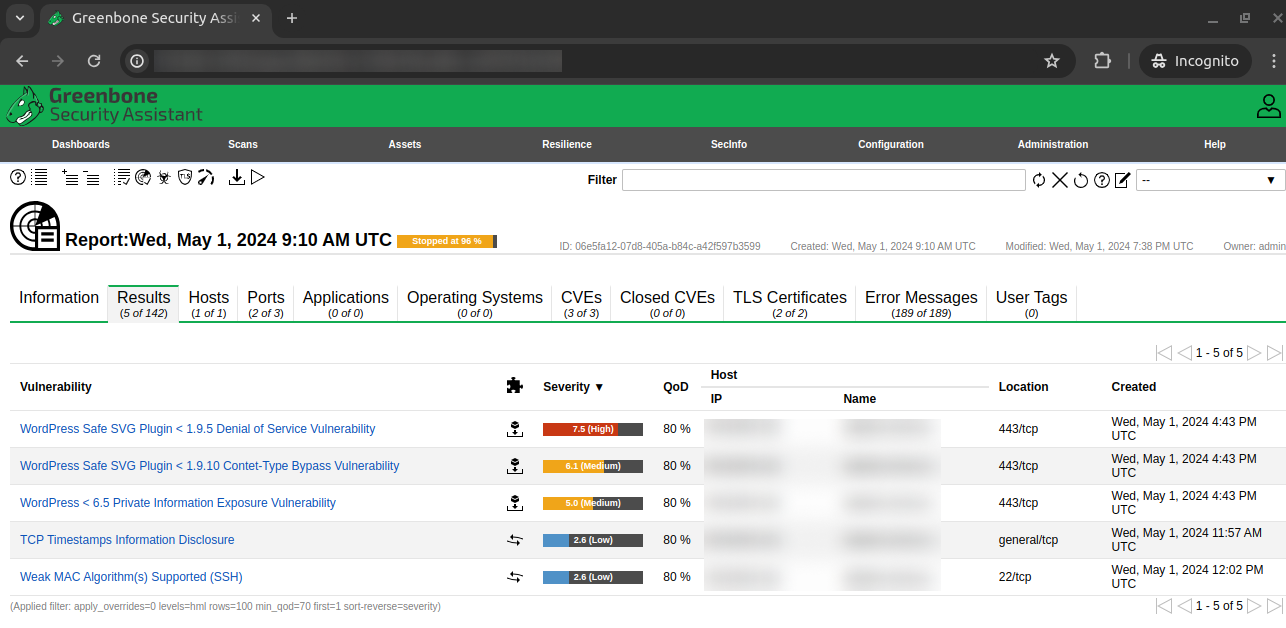The height and width of the screenshot is (628, 1286).
Task: Add report contents to assets
Action: pos(70,177)
